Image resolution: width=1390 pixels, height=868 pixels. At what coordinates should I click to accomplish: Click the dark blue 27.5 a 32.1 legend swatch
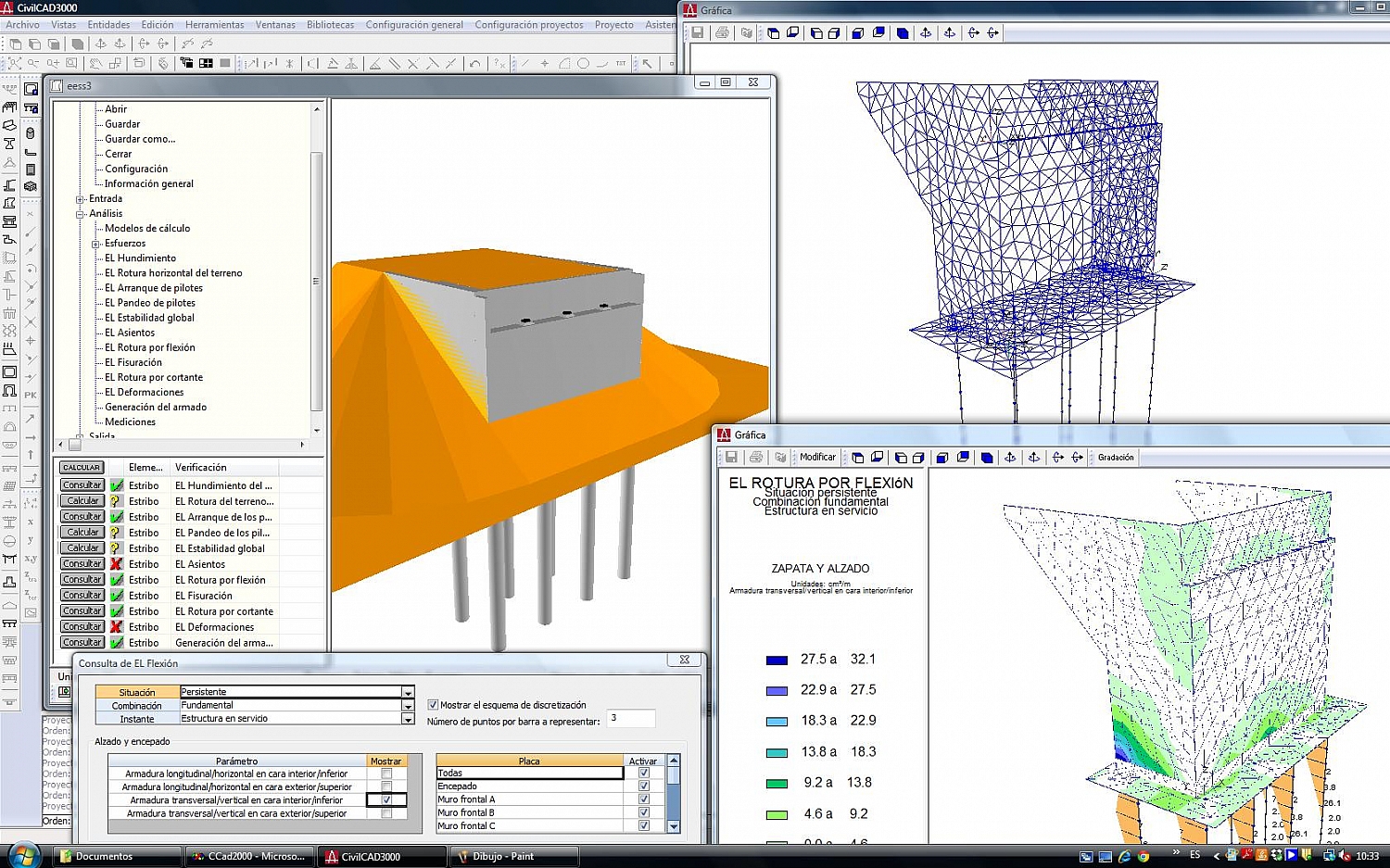point(777,660)
